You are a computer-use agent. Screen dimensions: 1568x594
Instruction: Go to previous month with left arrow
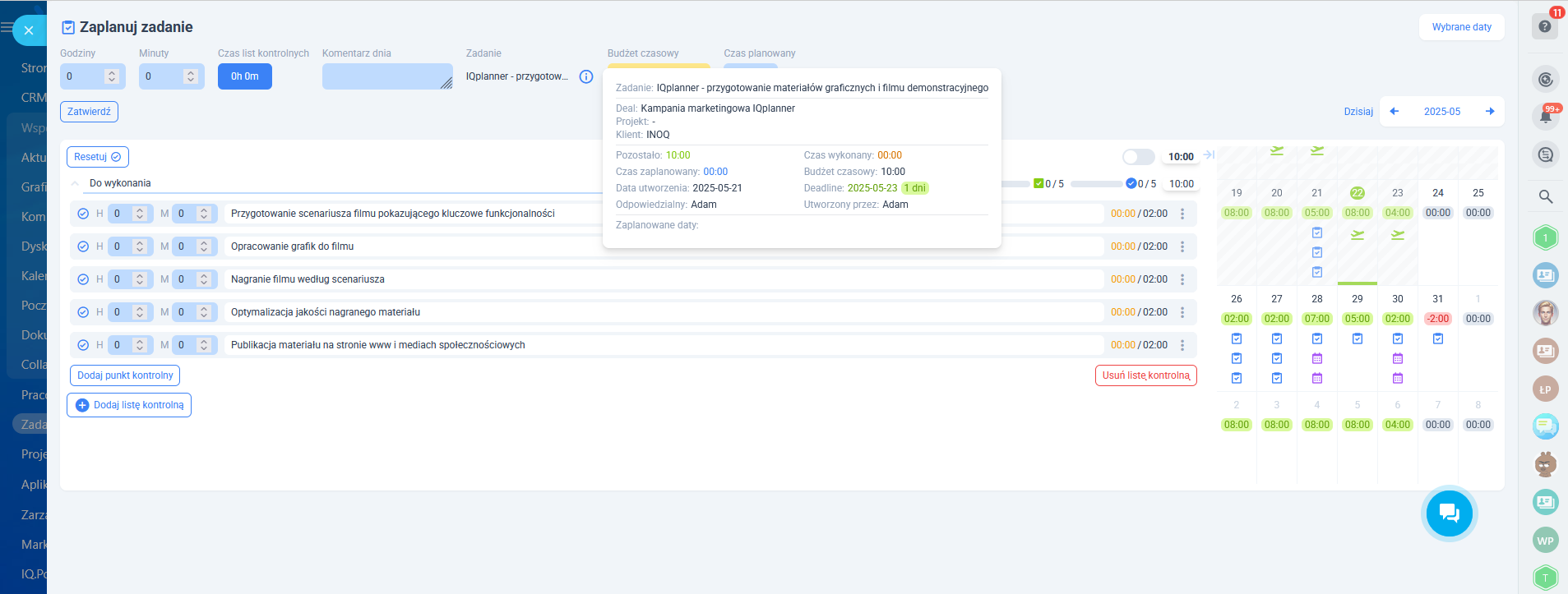click(x=1395, y=112)
